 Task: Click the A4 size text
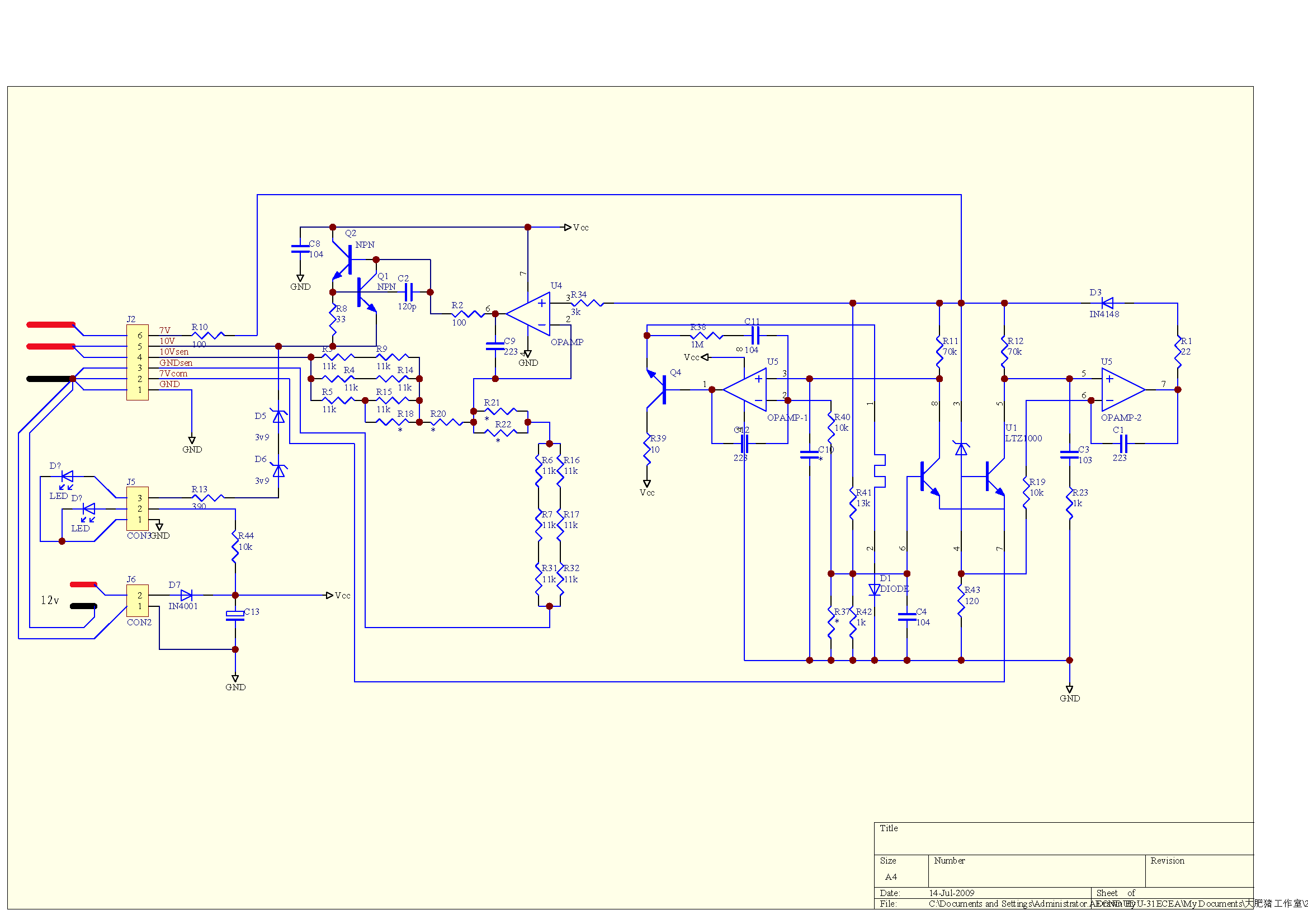pos(891,877)
